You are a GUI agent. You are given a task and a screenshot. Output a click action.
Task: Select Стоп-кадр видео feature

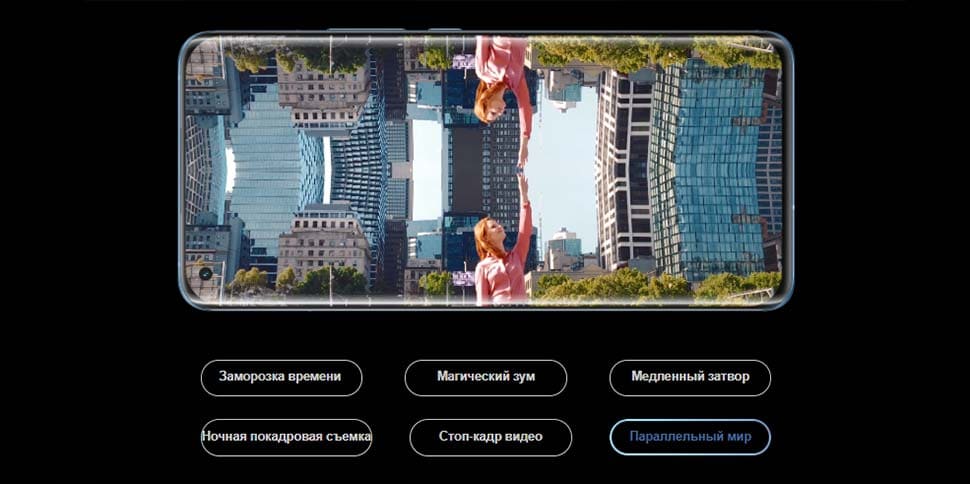coord(491,437)
